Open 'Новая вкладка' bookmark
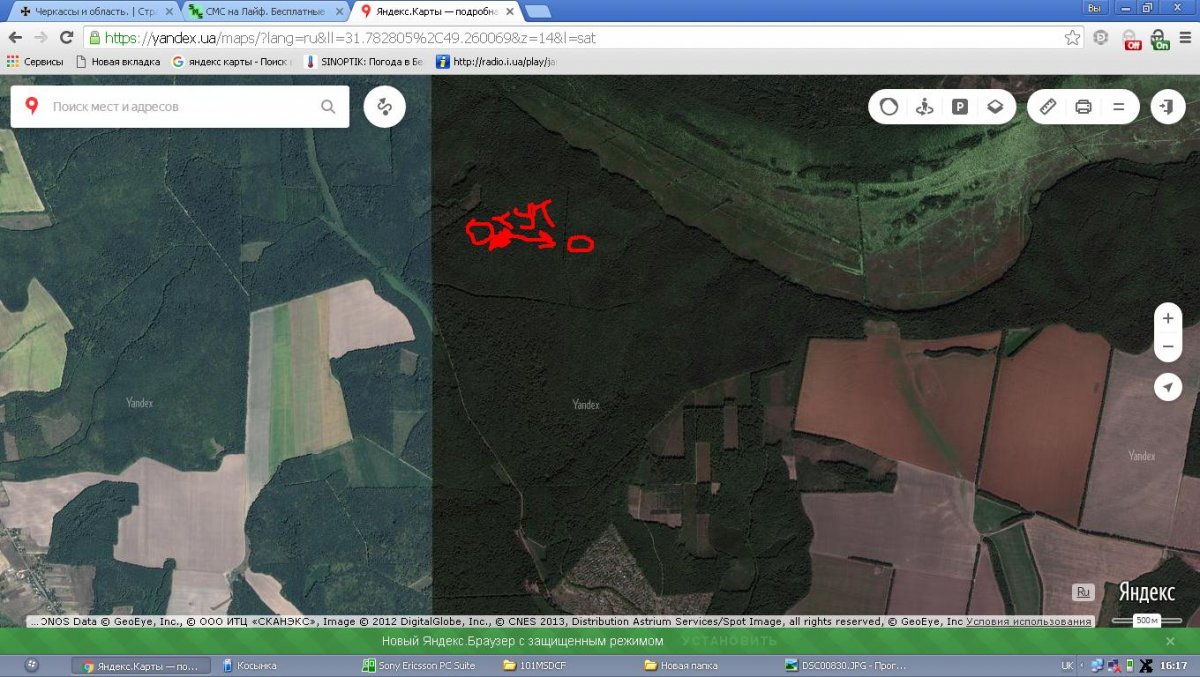This screenshot has width=1200, height=677. (117, 61)
